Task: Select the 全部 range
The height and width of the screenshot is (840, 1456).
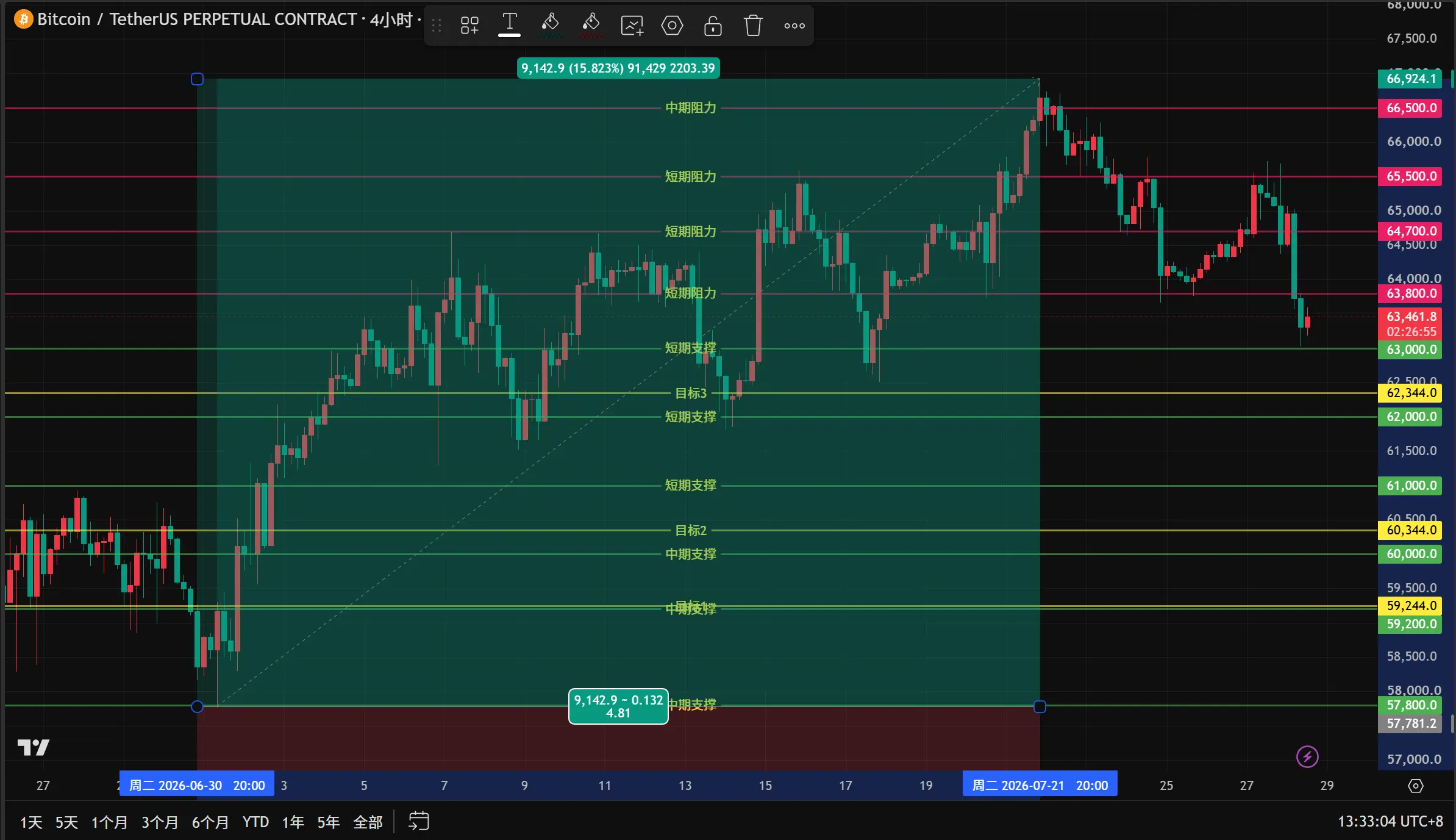Action: pos(368,822)
